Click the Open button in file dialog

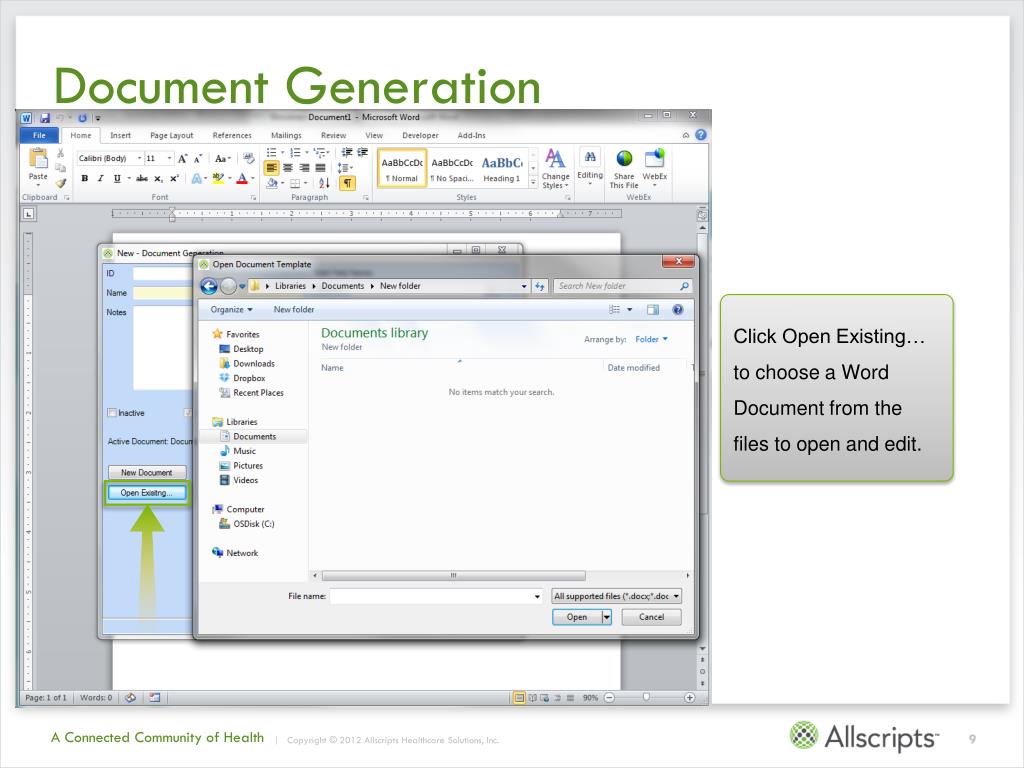pyautogui.click(x=577, y=617)
